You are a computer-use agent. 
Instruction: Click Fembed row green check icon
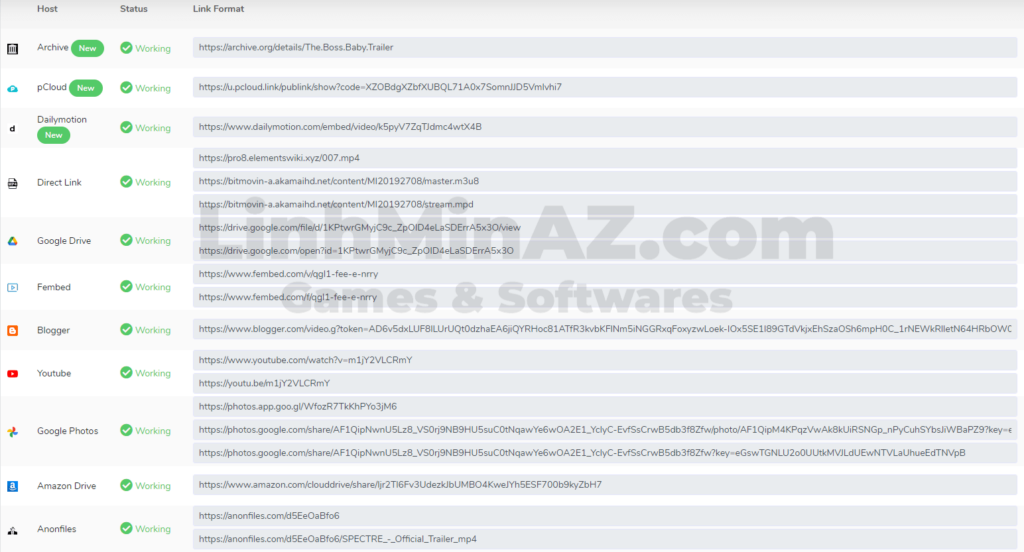(126, 286)
